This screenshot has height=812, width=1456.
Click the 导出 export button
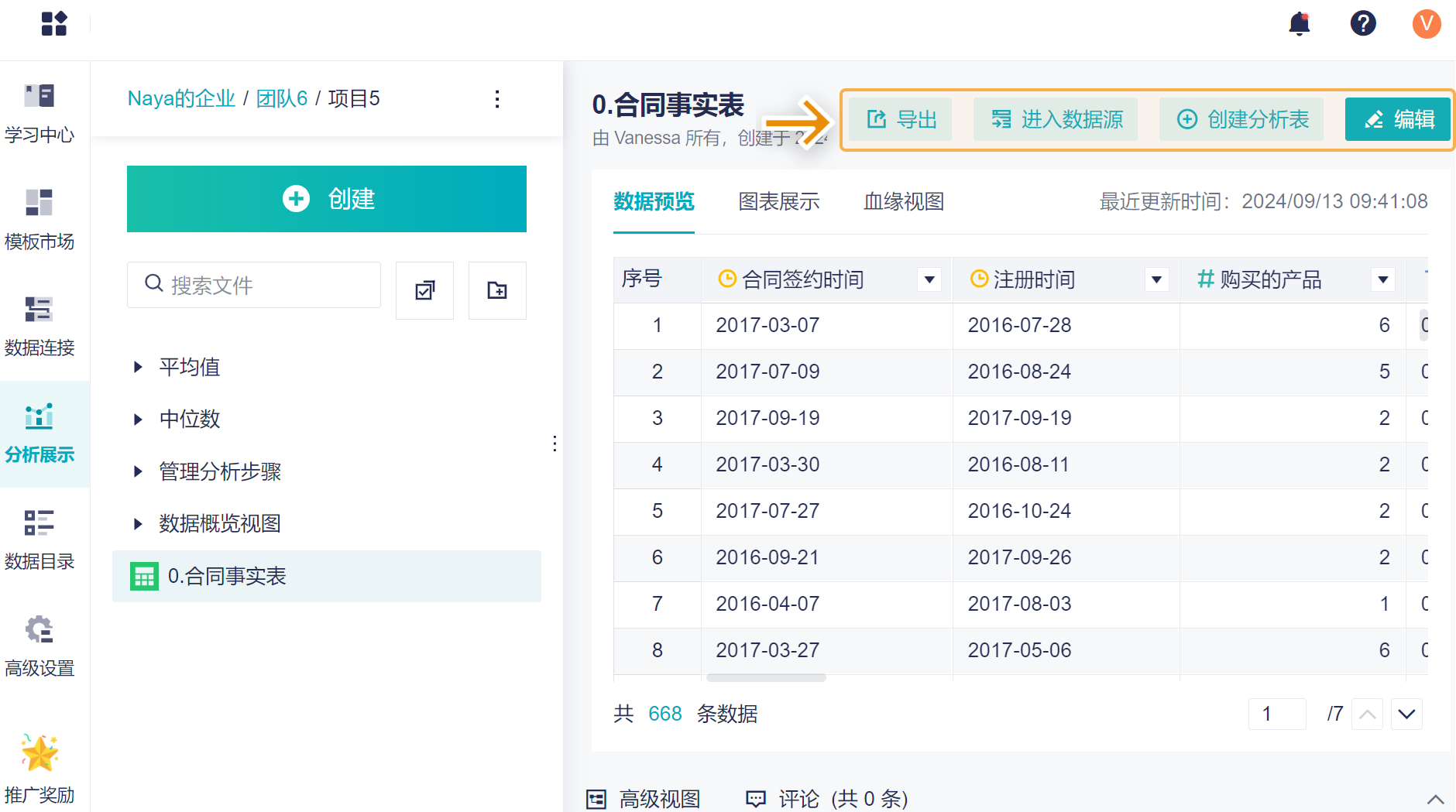(901, 119)
